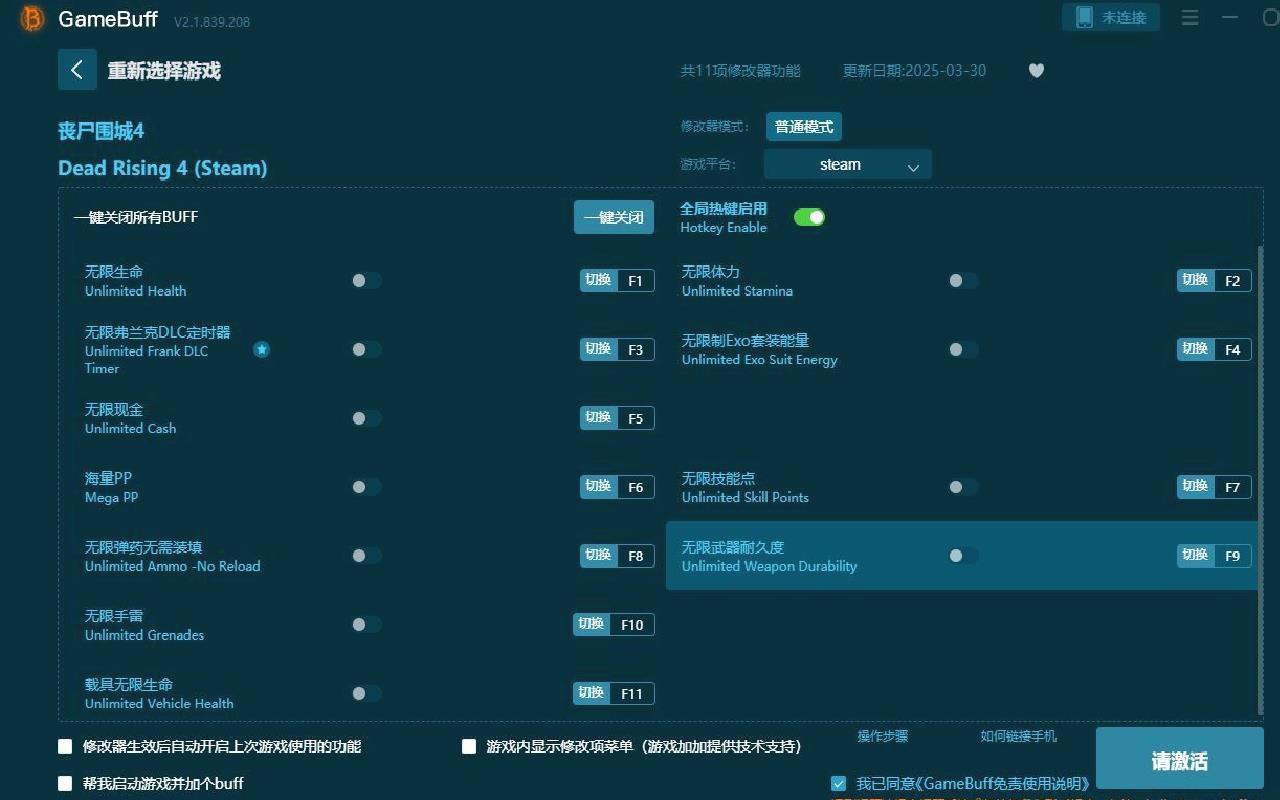Screen dimensions: 1280x800
Task: Enable Unlimited Ammo No Reload switch
Action: point(366,555)
